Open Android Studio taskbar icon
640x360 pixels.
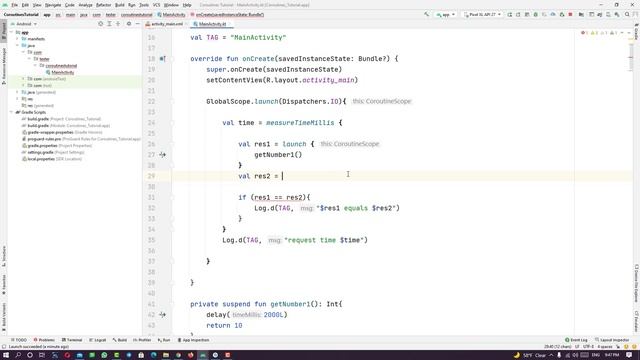pyautogui.click(x=202, y=355)
